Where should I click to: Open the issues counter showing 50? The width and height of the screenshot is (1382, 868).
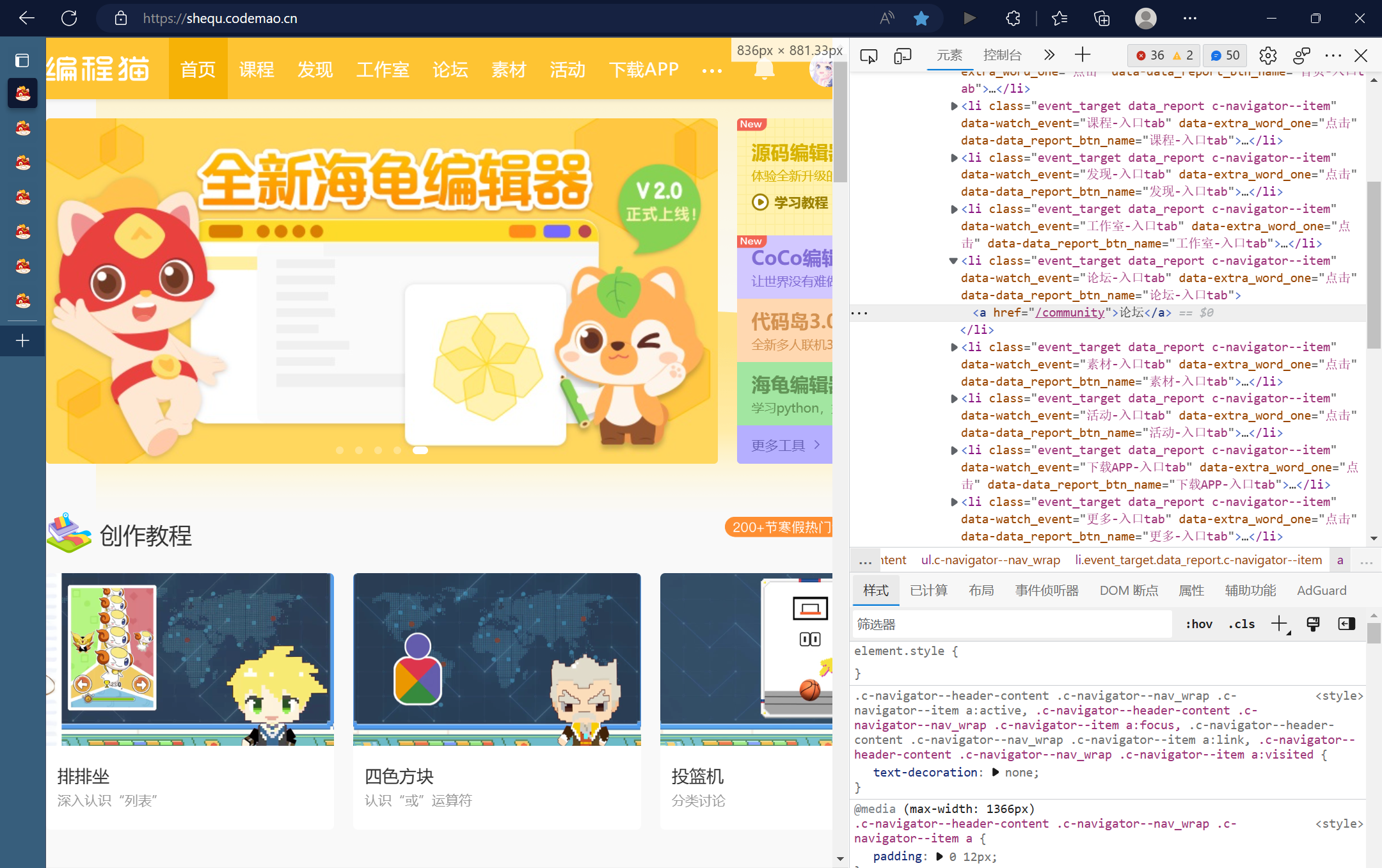click(x=1225, y=56)
